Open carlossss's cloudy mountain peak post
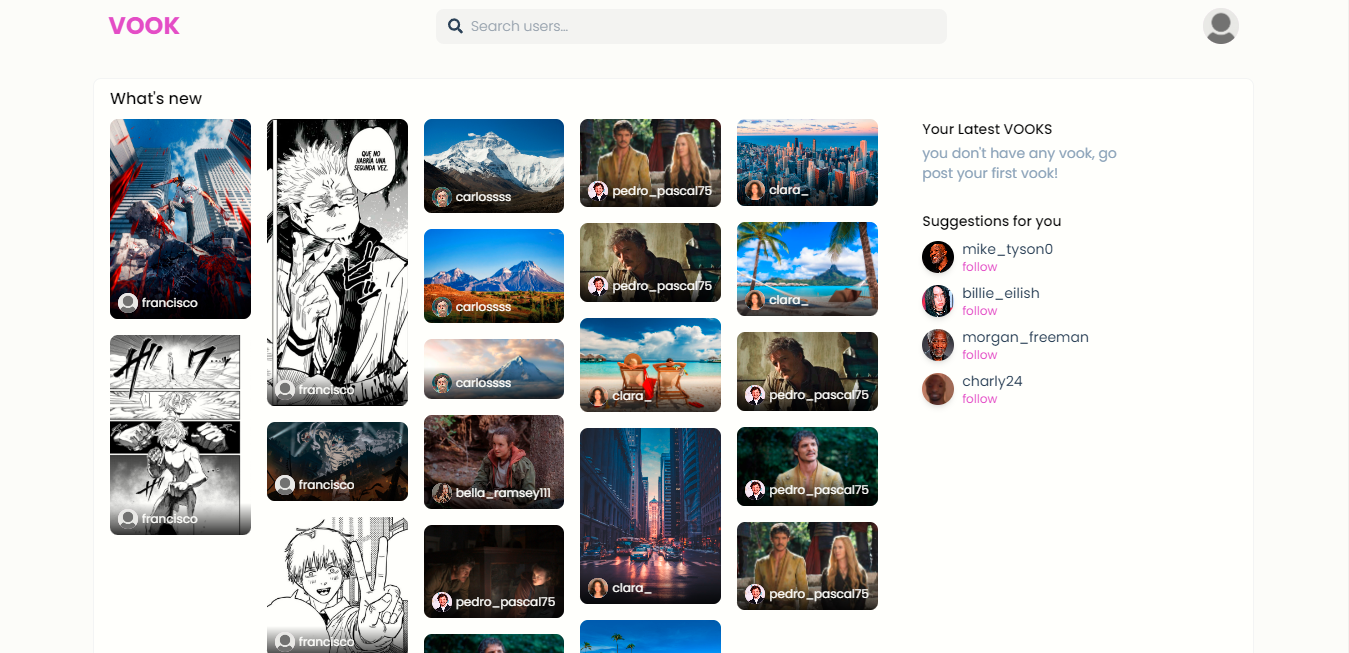1349x653 pixels. (x=494, y=369)
